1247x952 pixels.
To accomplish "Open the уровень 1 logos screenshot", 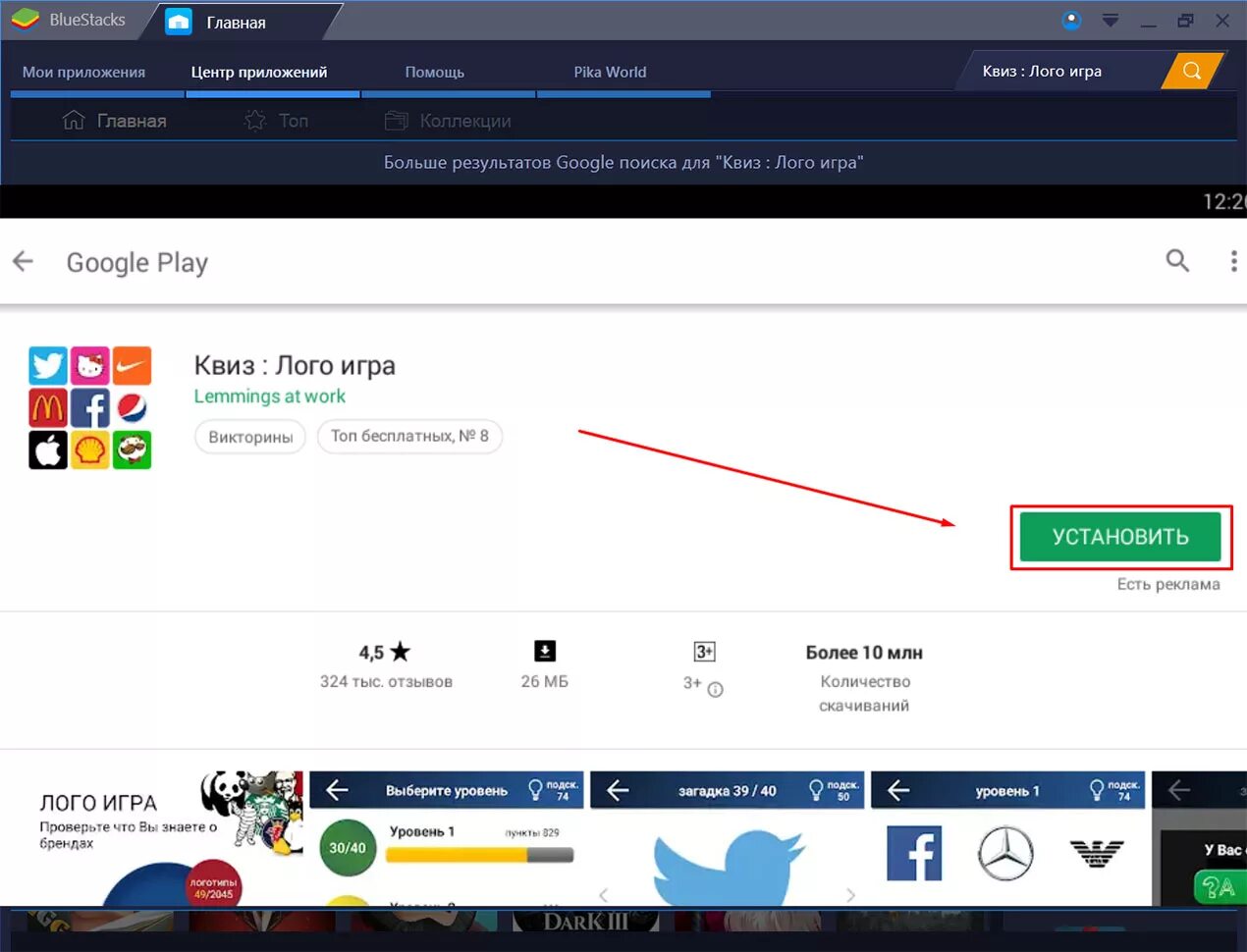I will click(1008, 838).
